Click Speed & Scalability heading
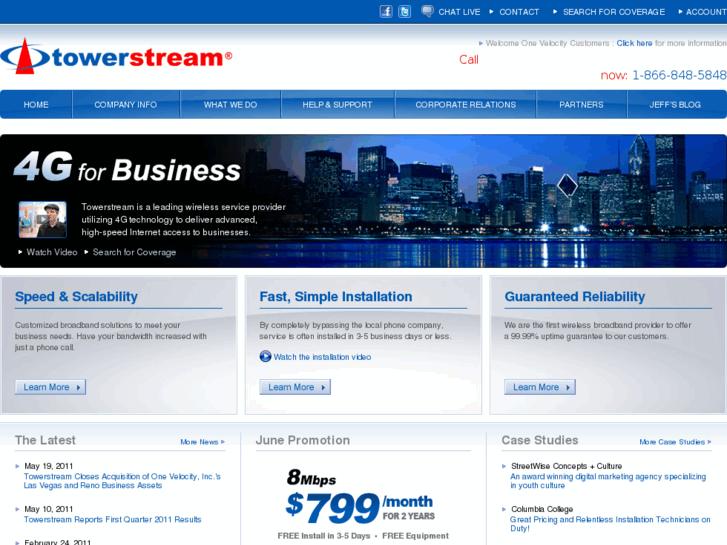 click(x=76, y=296)
